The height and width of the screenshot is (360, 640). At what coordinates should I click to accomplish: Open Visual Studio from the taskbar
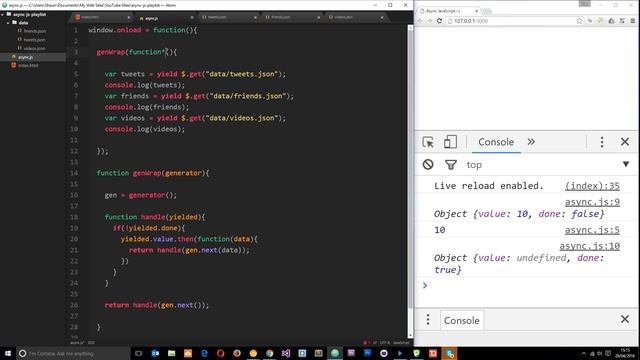pyautogui.click(x=286, y=353)
